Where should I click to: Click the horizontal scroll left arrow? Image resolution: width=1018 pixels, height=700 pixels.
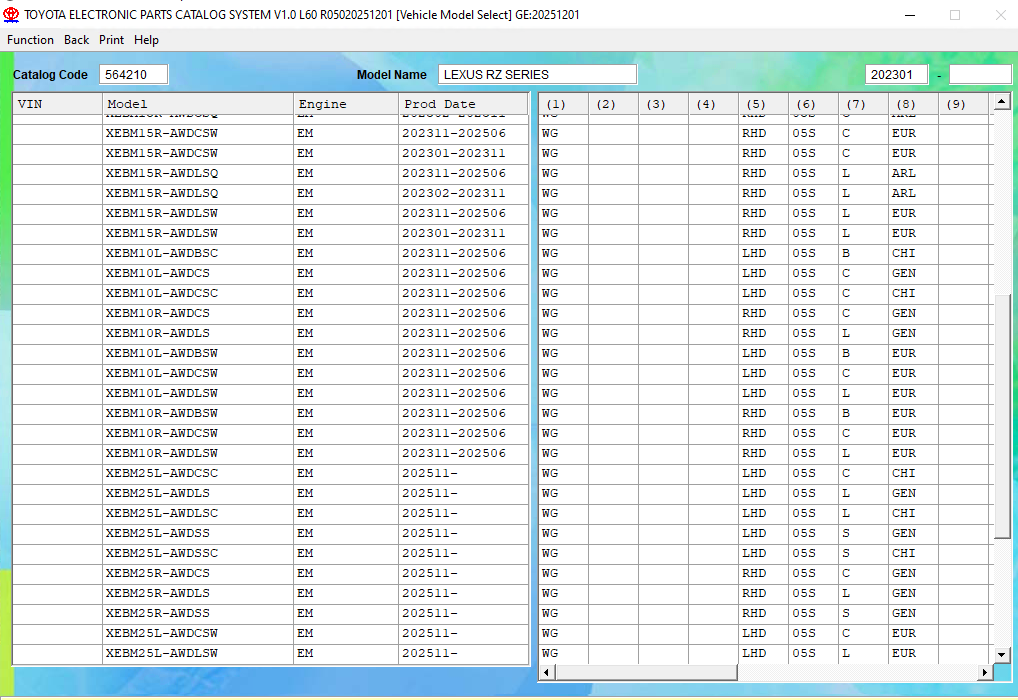click(547, 673)
